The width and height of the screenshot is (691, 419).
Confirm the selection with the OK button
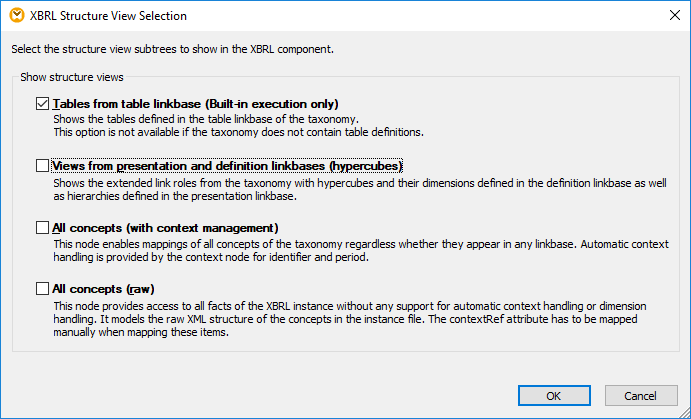coord(553,395)
